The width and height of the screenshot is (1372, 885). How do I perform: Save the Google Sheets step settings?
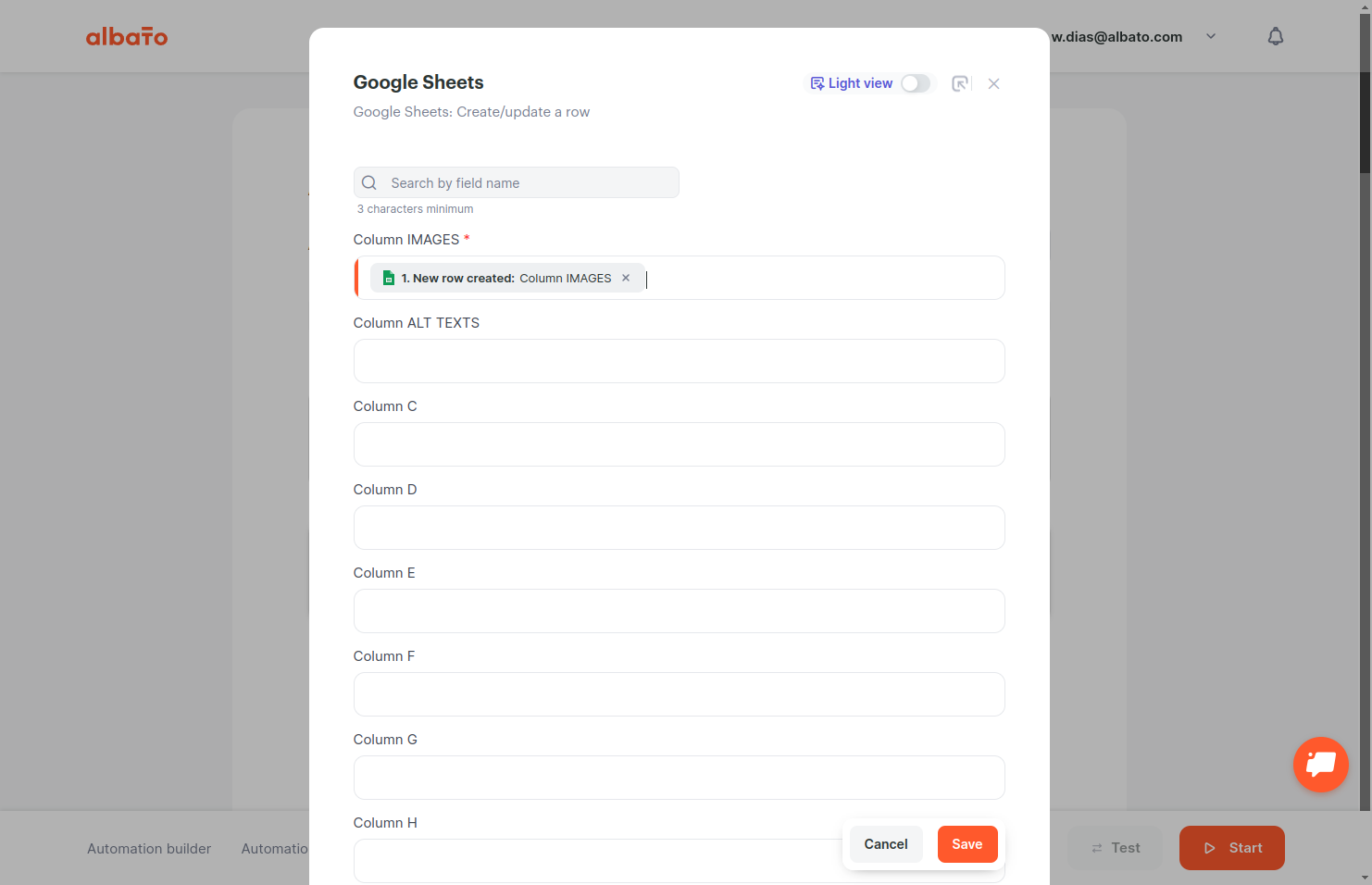click(967, 844)
